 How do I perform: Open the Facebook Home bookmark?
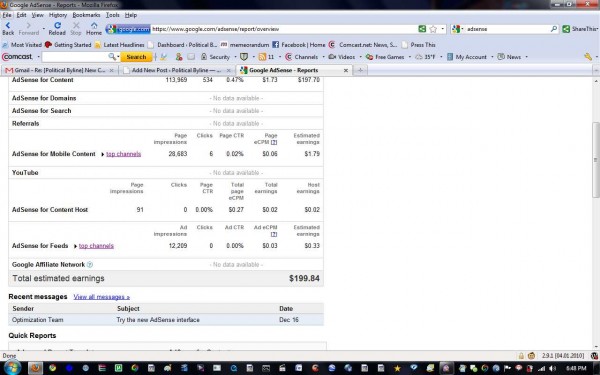tap(299, 45)
